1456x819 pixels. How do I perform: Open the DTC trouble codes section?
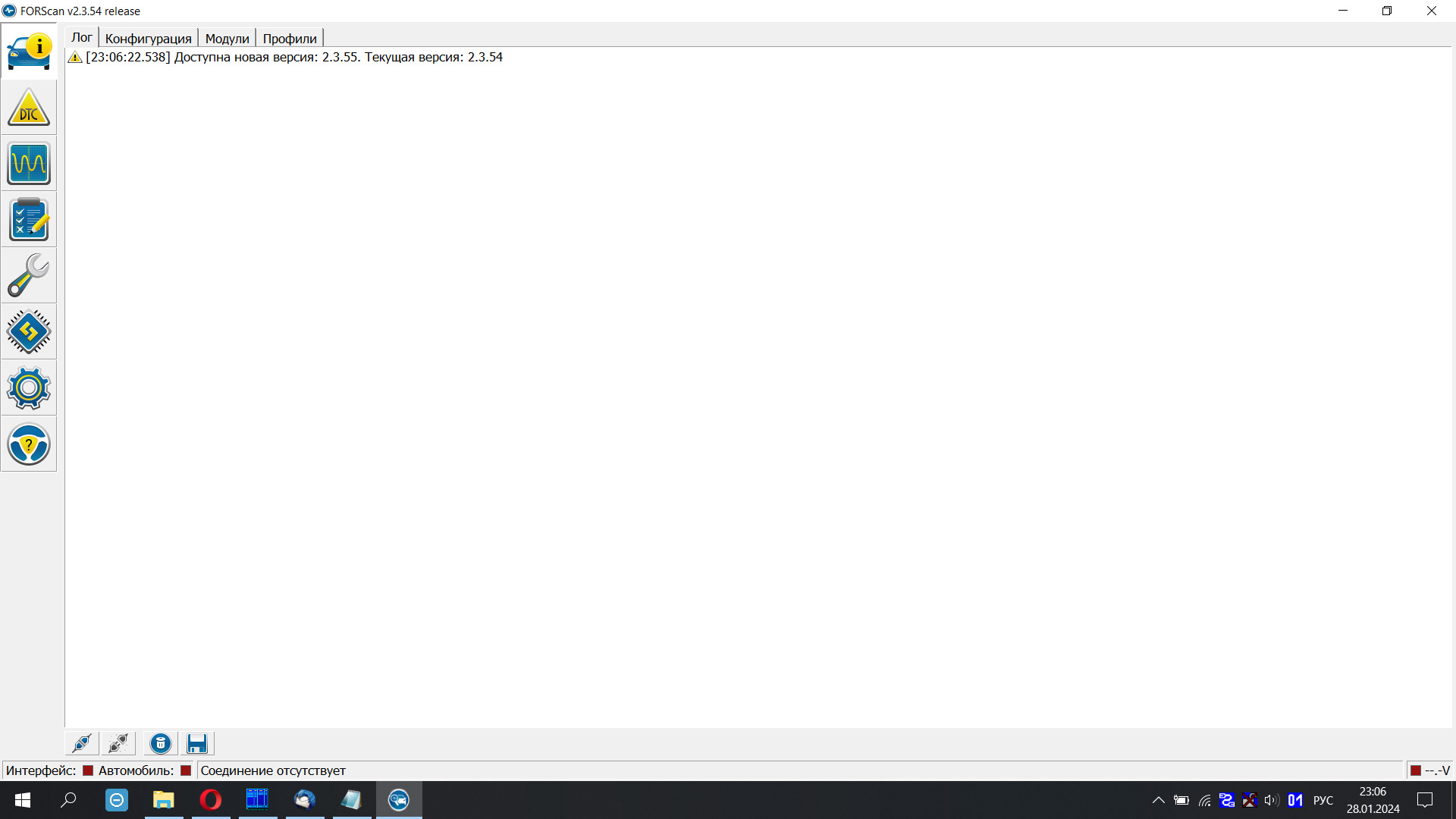(x=29, y=108)
